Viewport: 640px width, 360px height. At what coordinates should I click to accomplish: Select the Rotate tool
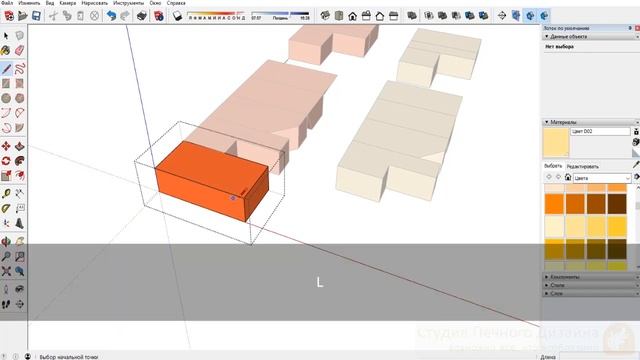6,161
